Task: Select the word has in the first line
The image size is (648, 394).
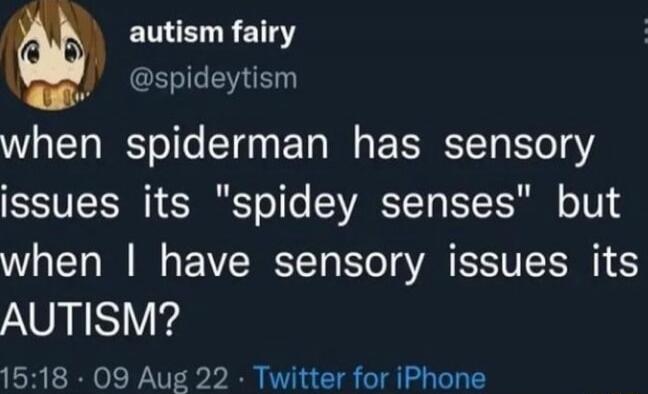Action: coord(386,145)
